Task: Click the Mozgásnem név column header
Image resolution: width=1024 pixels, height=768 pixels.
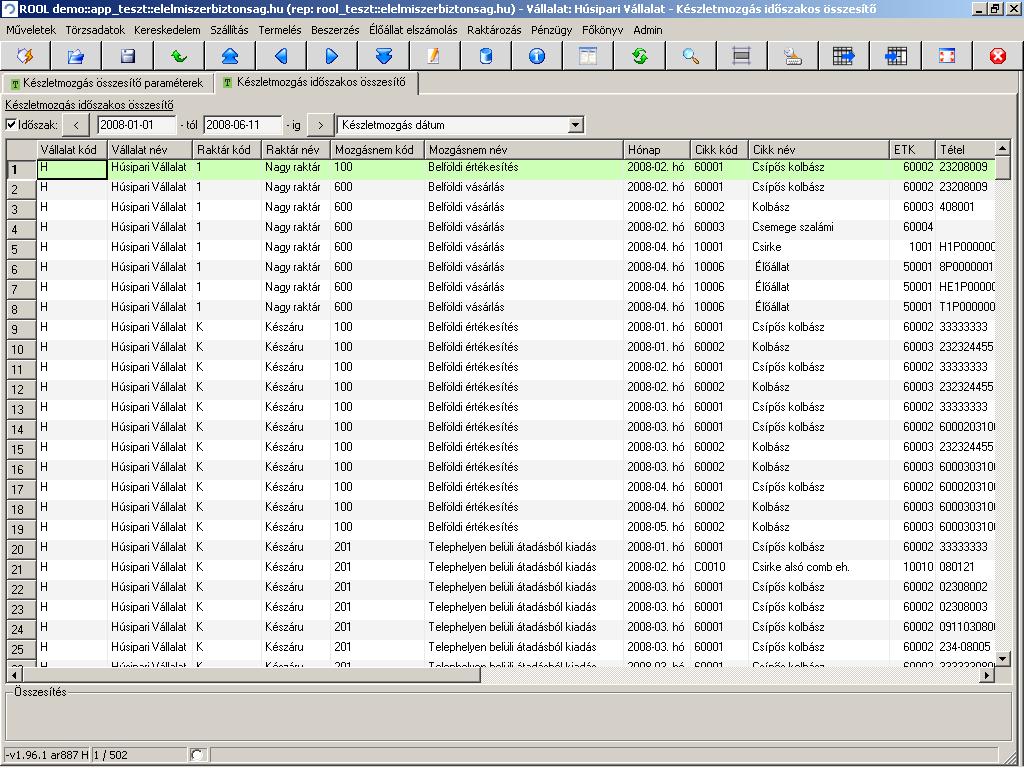Action: coord(523,149)
